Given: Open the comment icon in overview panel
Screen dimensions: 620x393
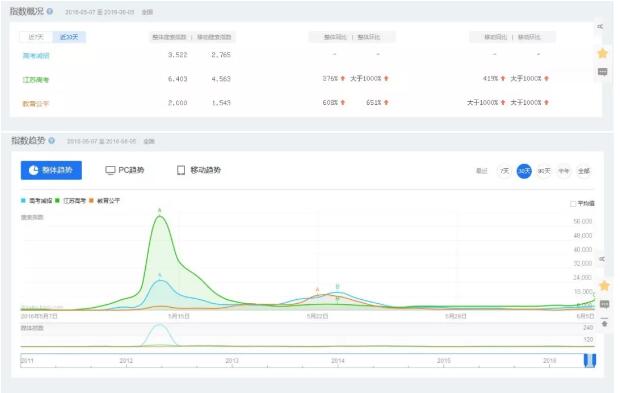Looking at the screenshot, I should coord(602,72).
